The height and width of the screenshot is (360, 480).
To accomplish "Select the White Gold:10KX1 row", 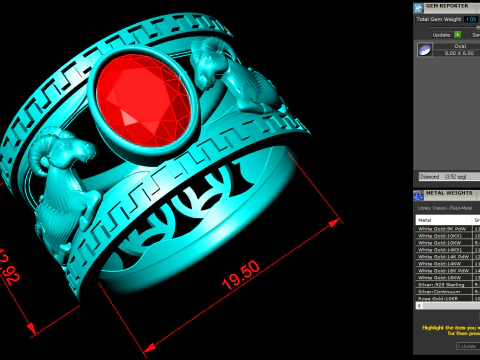I will [444, 236].
